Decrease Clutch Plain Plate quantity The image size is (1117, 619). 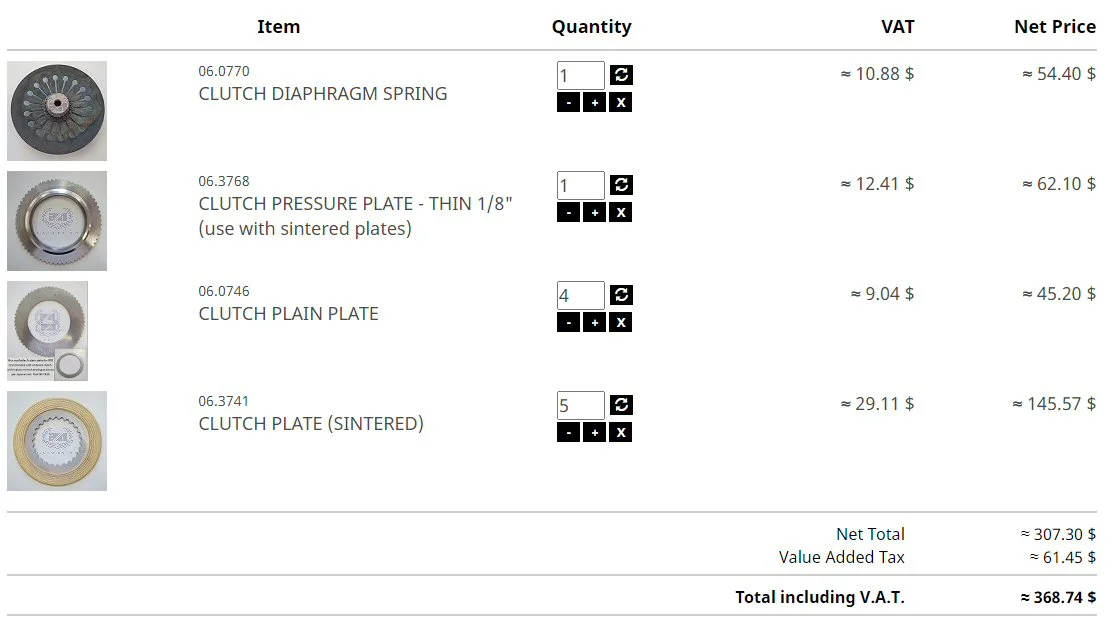pyautogui.click(x=568, y=322)
